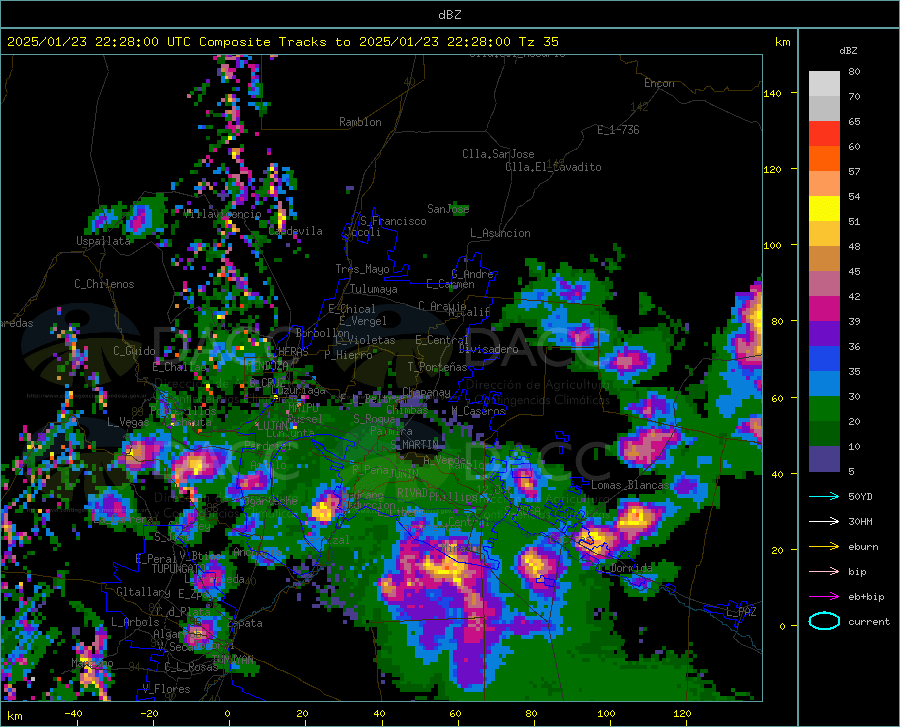The image size is (900, 727).
Task: Select the purple 36-39 dBZ swatch
Action: click(824, 333)
